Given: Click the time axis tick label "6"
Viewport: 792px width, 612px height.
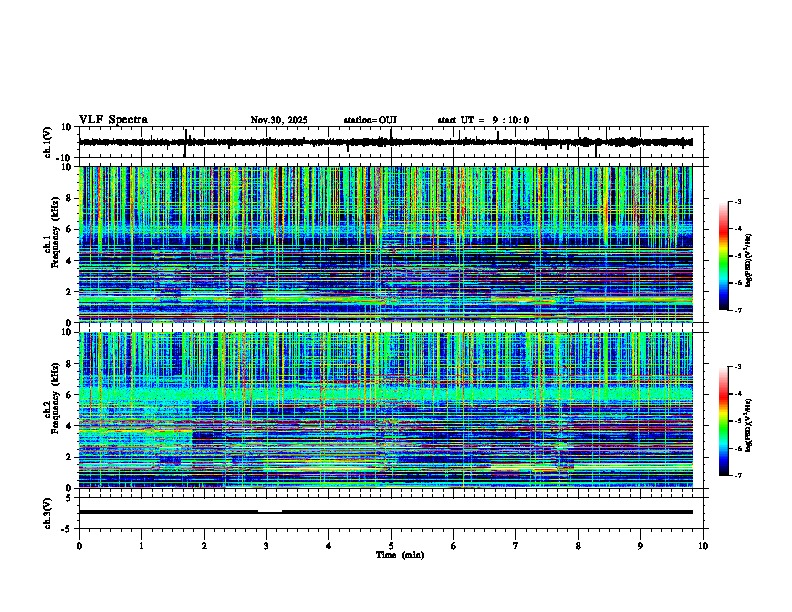Looking at the screenshot, I should [454, 546].
